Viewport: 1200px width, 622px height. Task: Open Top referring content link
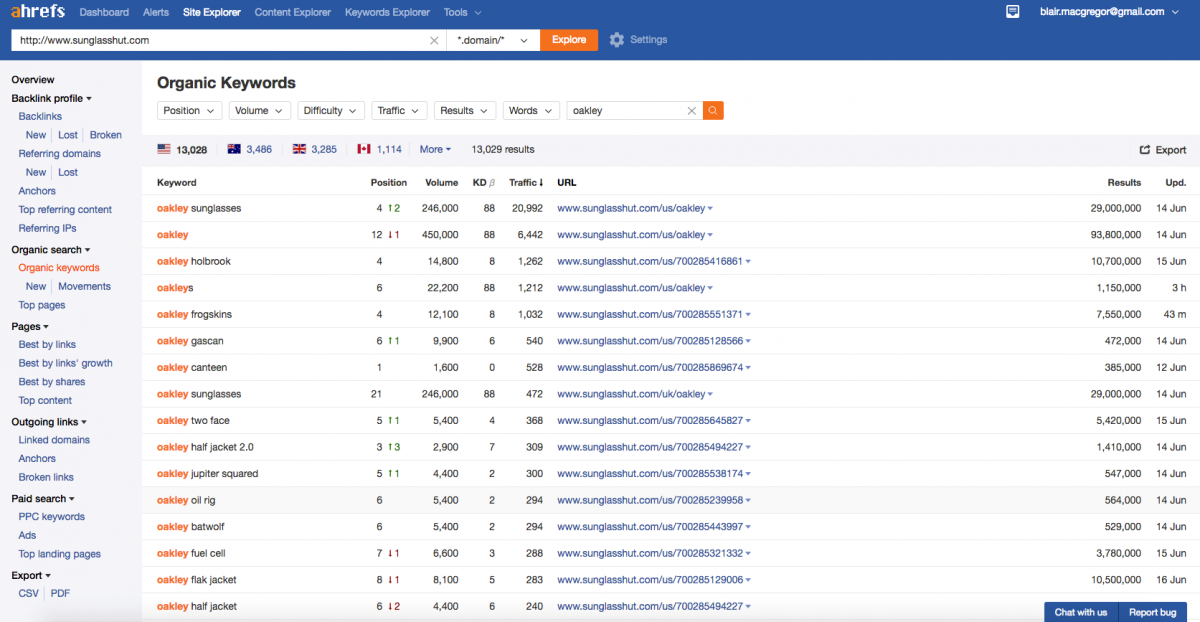pyautogui.click(x=65, y=210)
